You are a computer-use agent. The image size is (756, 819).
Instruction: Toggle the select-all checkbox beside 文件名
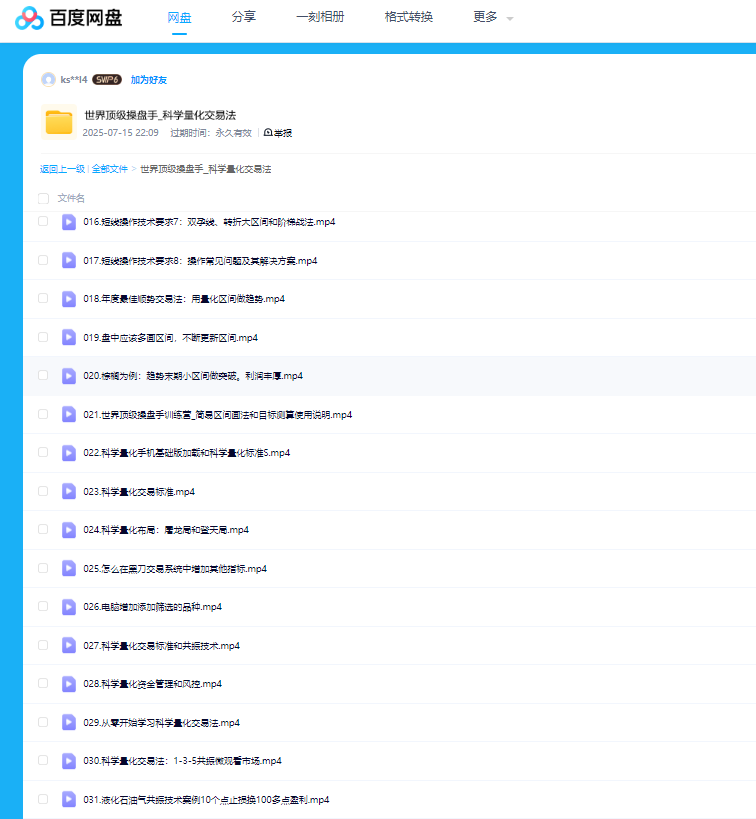43,198
